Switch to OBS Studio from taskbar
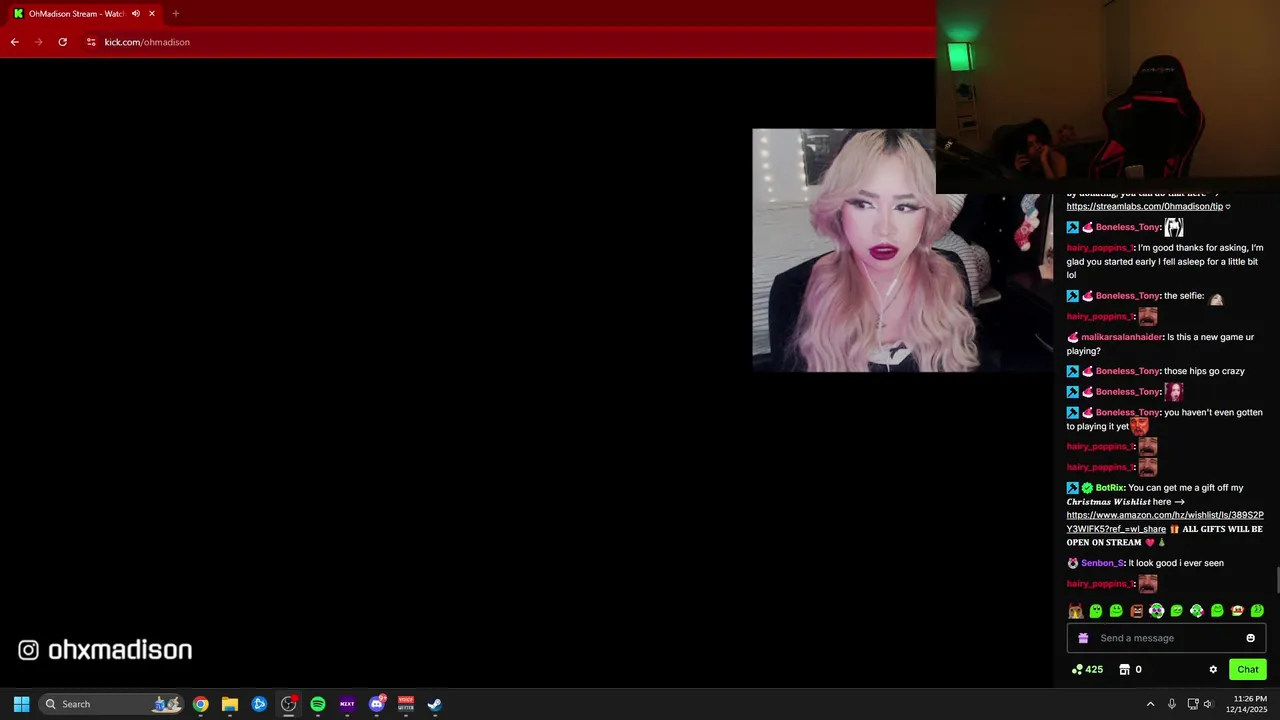The width and height of the screenshot is (1280, 720). pyautogui.click(x=288, y=704)
